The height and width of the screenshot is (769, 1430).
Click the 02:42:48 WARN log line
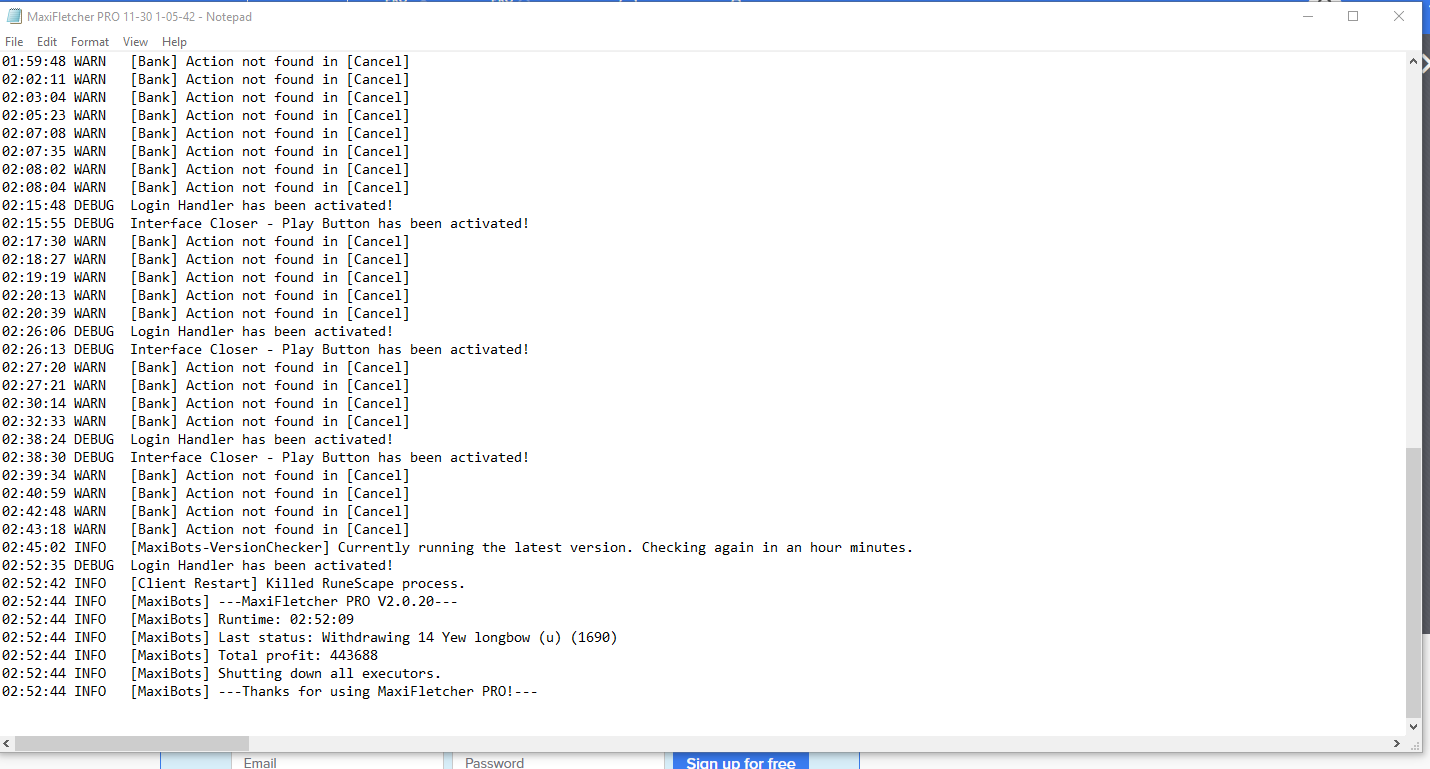(x=206, y=511)
